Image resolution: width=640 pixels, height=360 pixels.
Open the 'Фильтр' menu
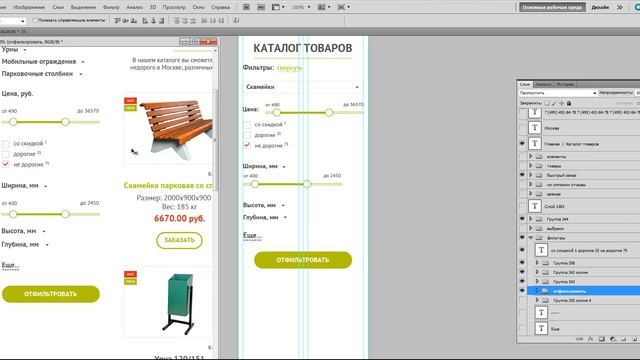(111, 7)
